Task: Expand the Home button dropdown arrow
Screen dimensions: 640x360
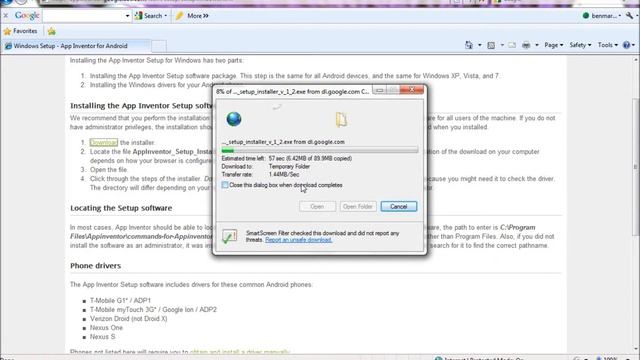Action: (480, 45)
